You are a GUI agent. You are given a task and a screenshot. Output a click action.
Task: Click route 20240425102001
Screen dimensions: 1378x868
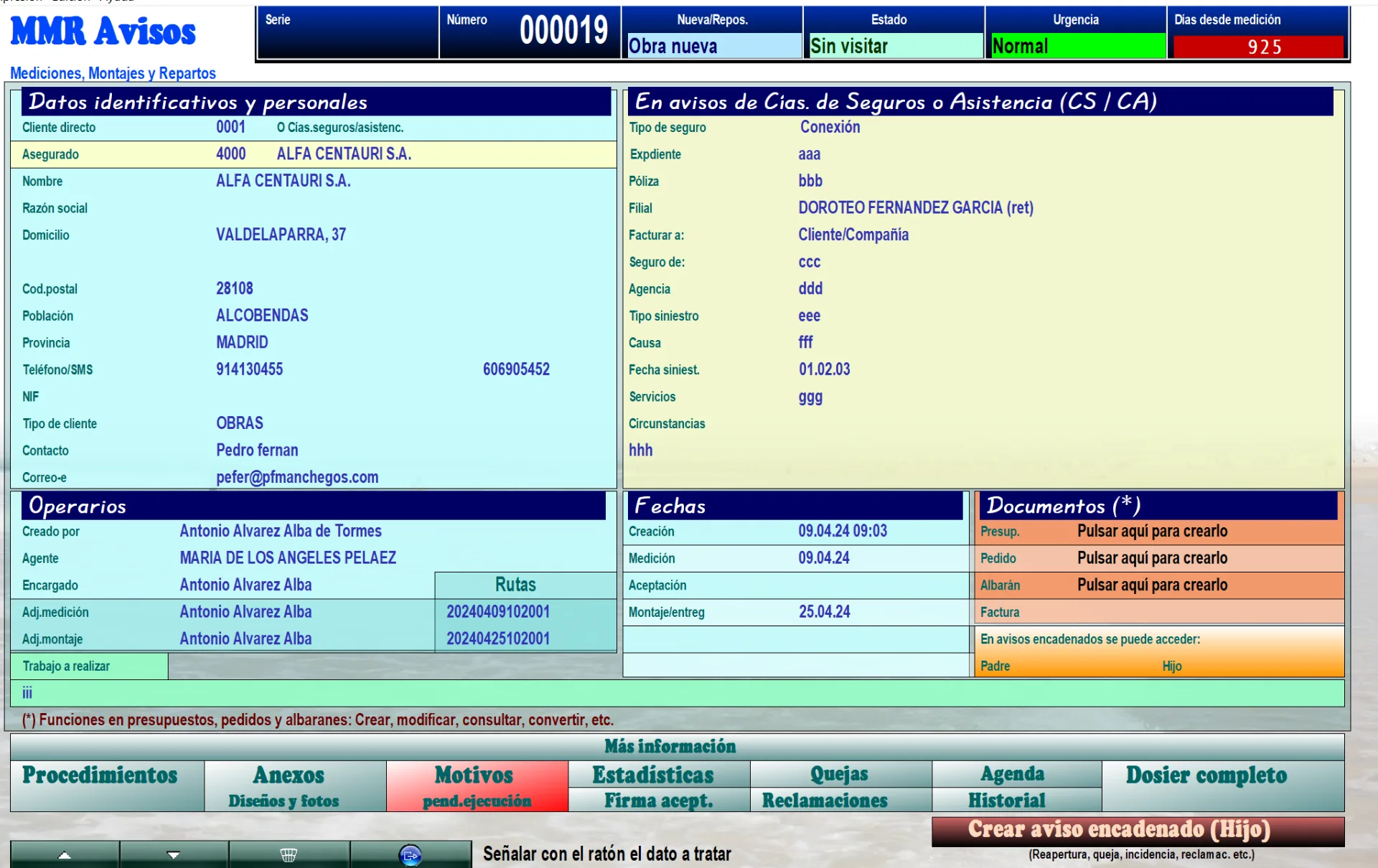[x=498, y=639]
